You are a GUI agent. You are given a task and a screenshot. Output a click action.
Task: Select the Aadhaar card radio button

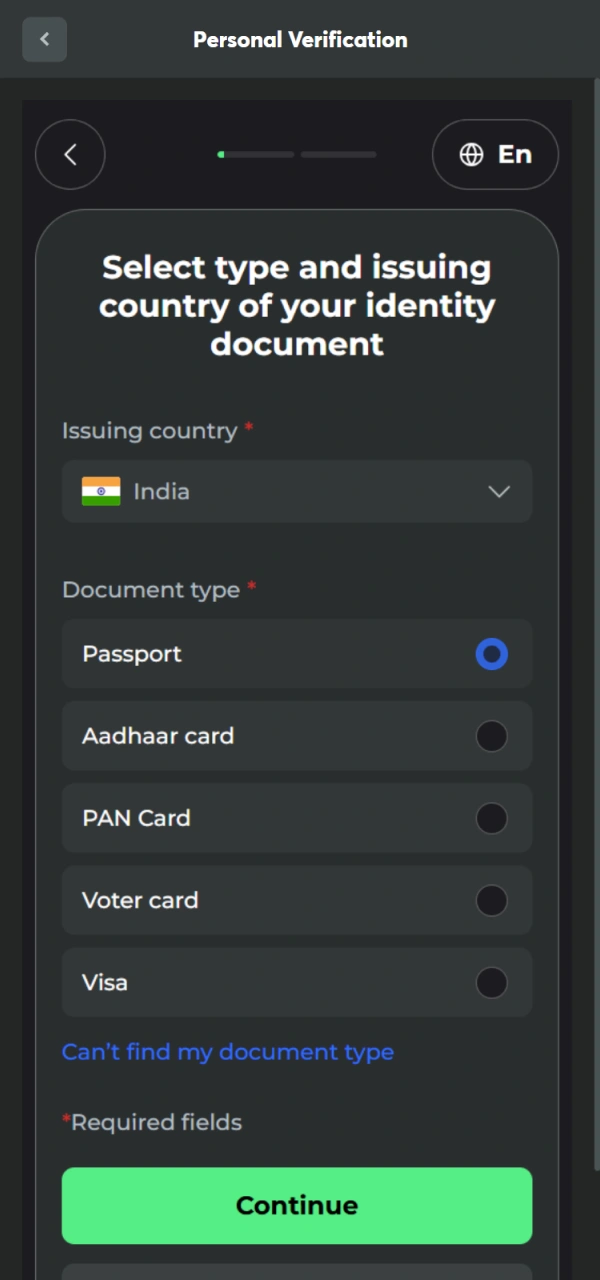point(491,736)
